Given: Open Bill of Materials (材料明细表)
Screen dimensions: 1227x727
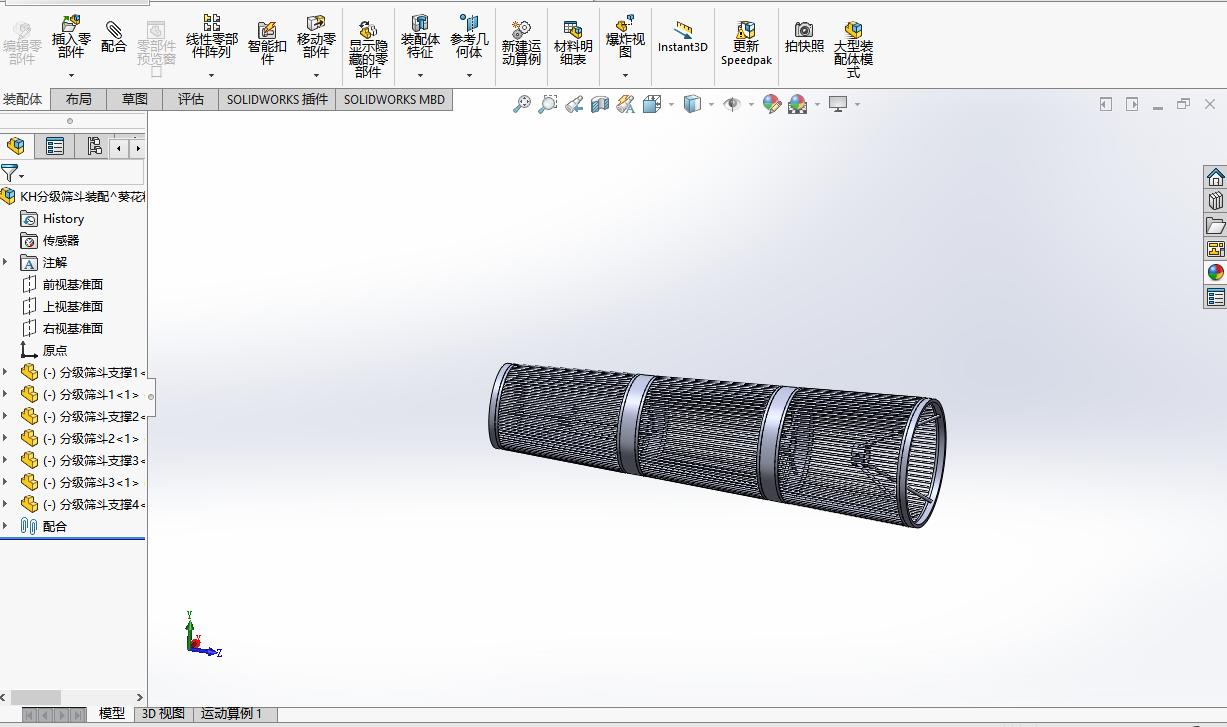Looking at the screenshot, I should [x=573, y=43].
